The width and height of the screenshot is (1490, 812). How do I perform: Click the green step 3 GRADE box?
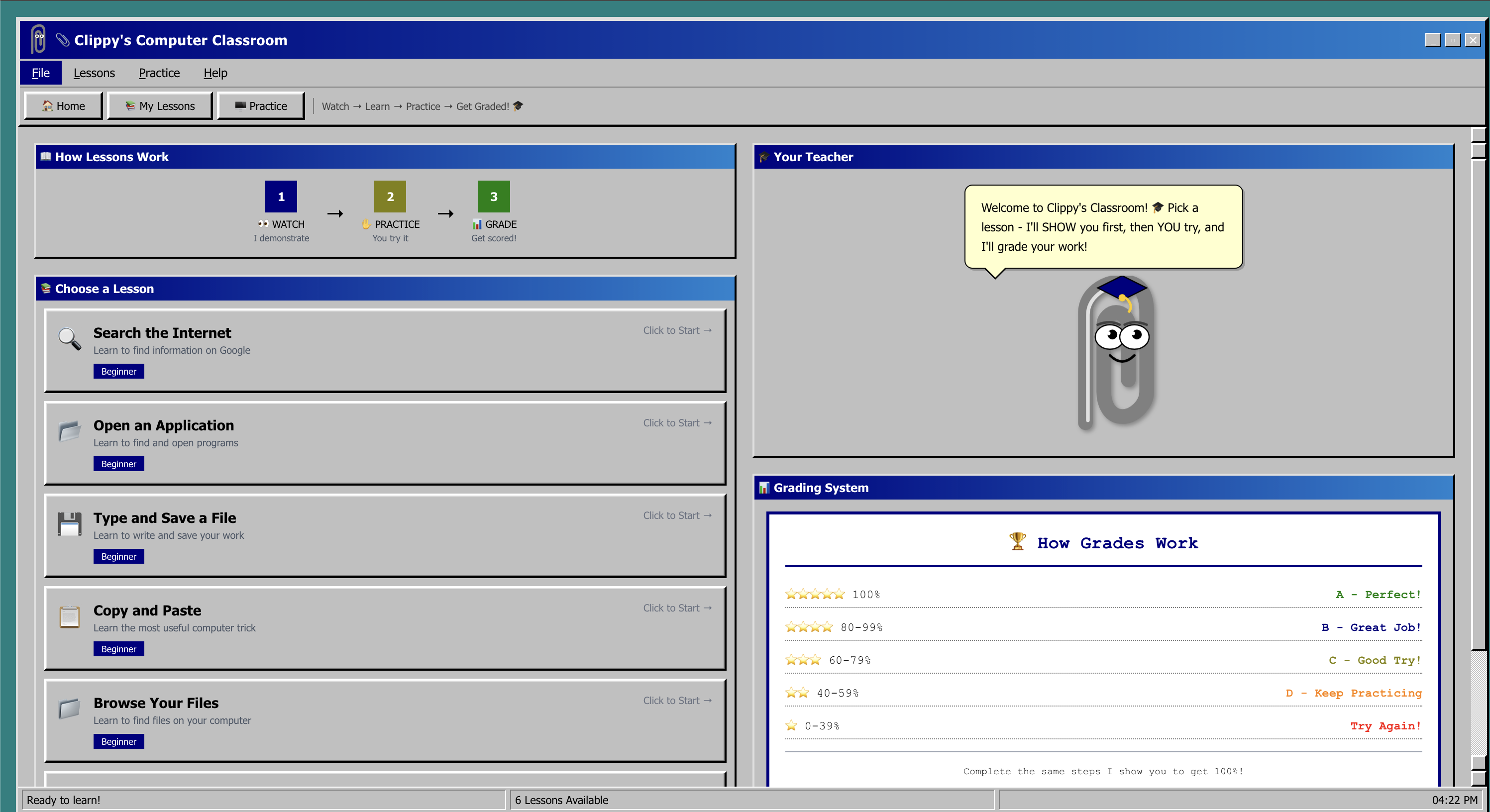click(x=493, y=197)
